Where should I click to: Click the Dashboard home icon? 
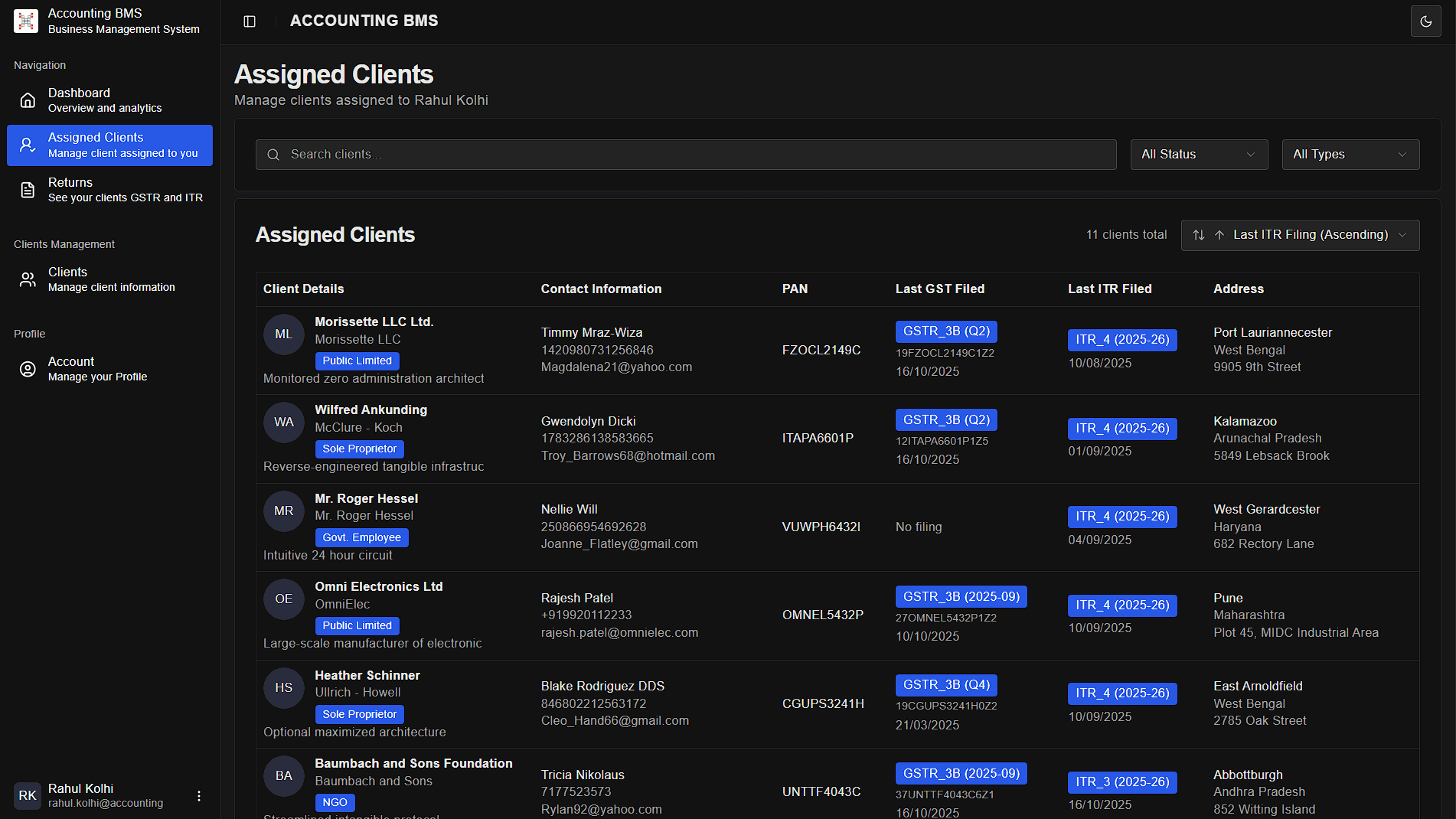27,100
